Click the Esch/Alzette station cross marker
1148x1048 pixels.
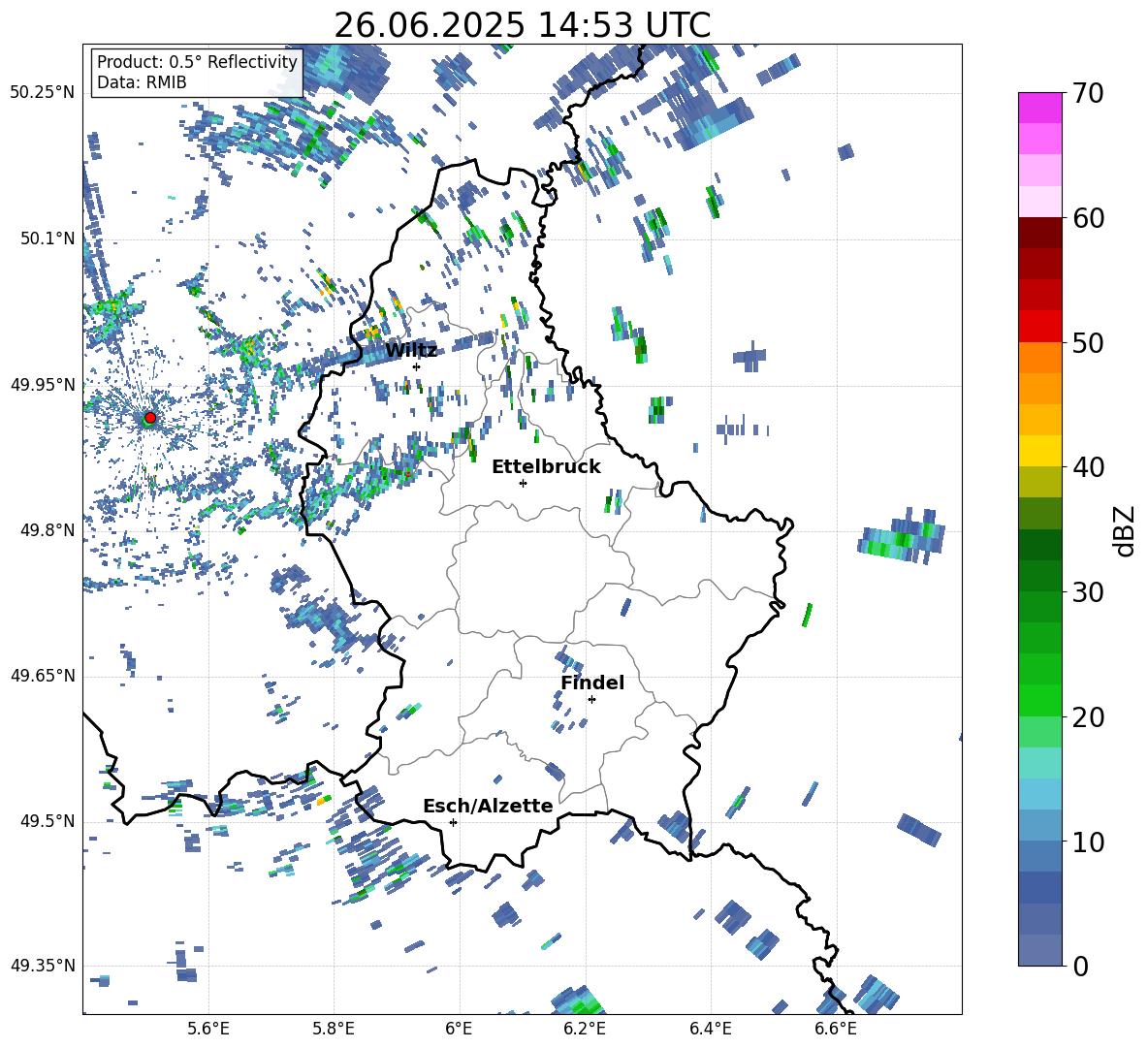click(453, 822)
